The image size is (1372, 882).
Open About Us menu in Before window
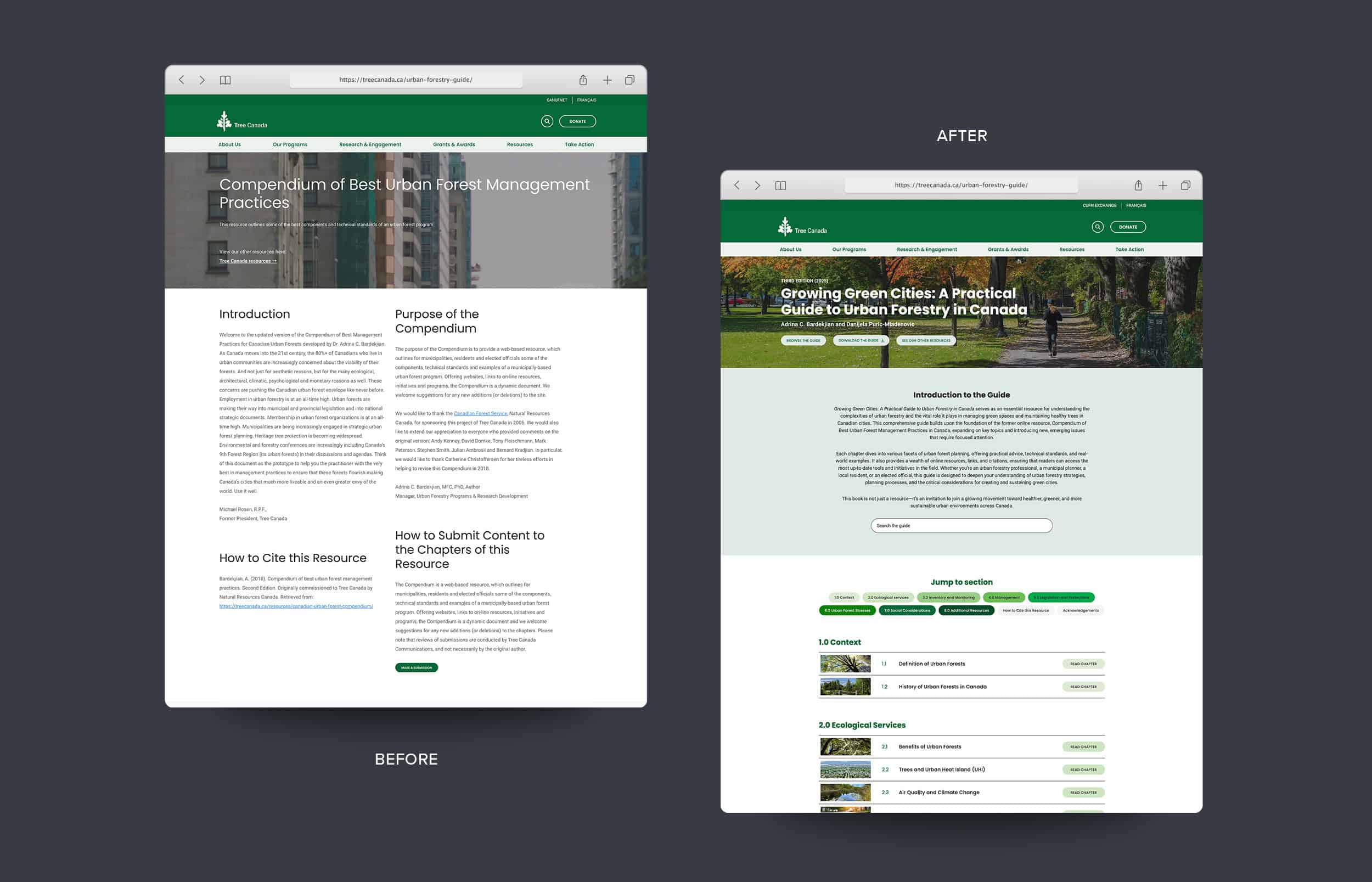(229, 144)
